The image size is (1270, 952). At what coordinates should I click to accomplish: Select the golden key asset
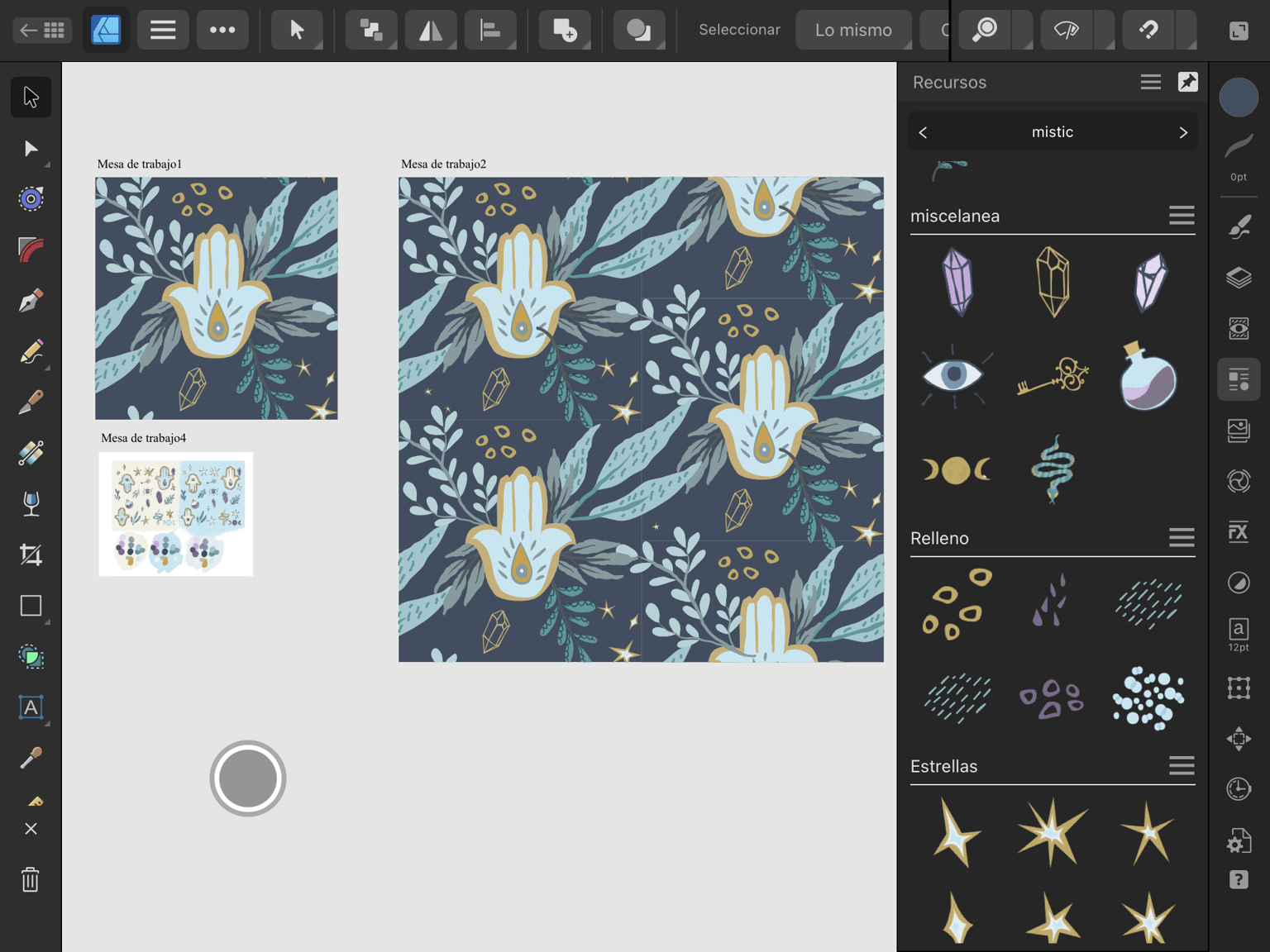pyautogui.click(x=1053, y=376)
